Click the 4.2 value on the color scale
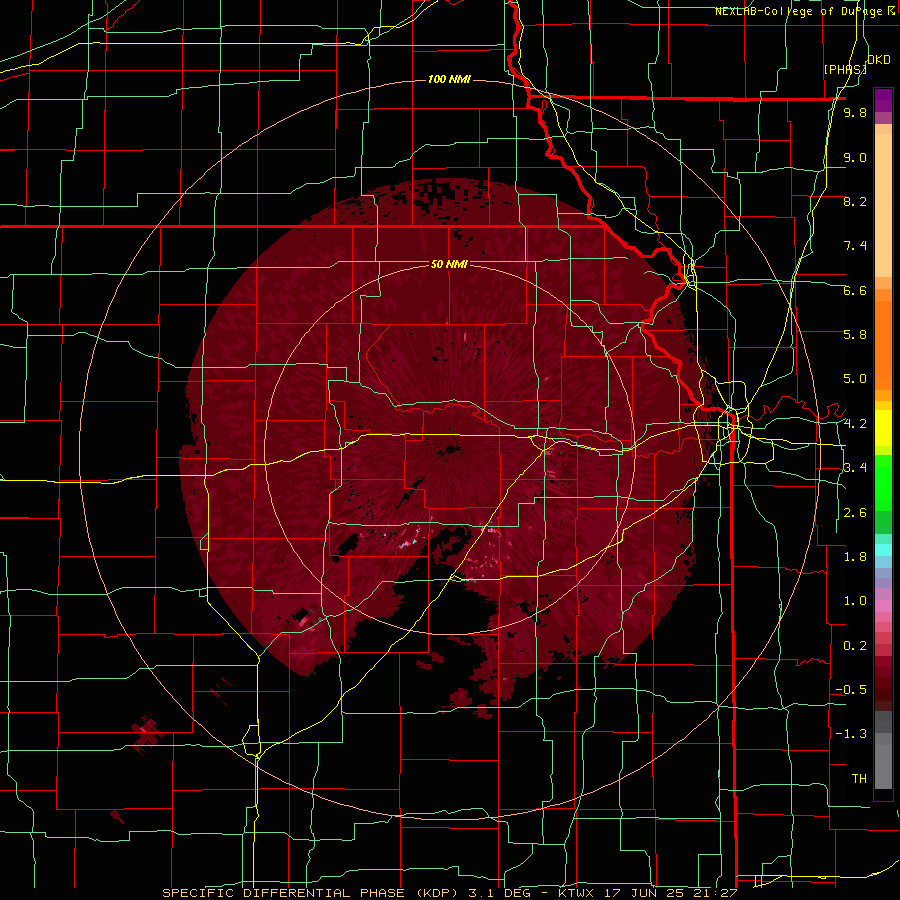Image resolution: width=900 pixels, height=900 pixels. [855, 424]
